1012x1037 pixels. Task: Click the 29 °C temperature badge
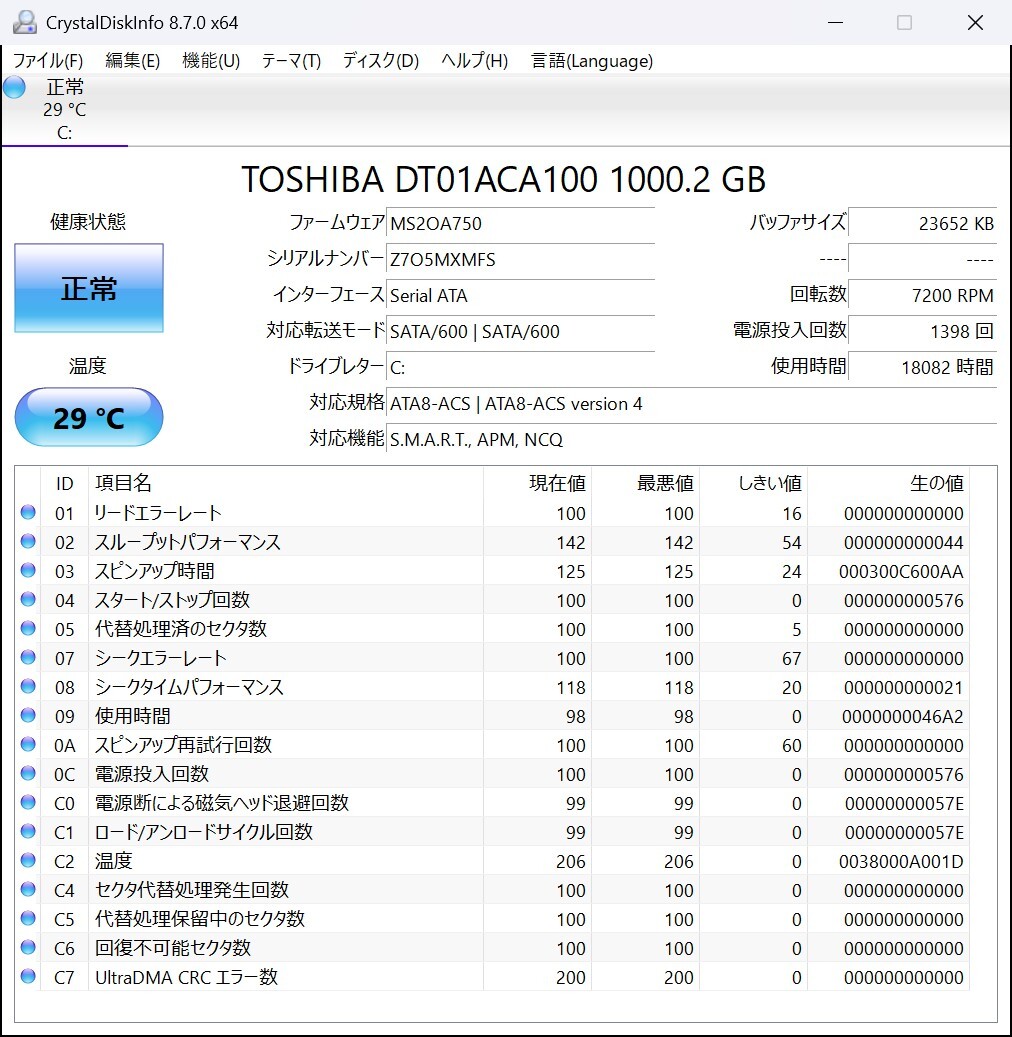point(88,417)
